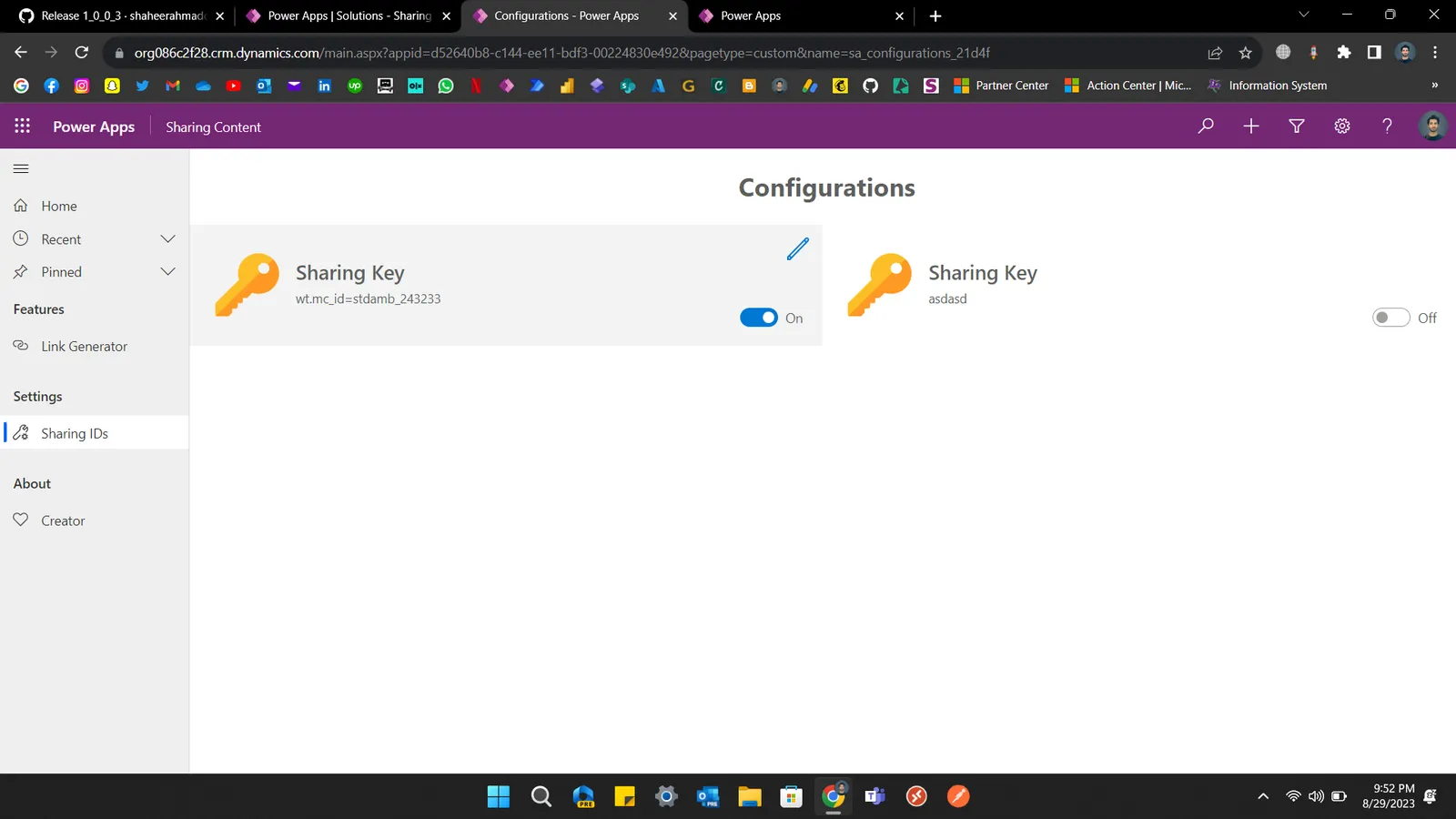Open the WhatsApp bookmark icon

pos(446,86)
